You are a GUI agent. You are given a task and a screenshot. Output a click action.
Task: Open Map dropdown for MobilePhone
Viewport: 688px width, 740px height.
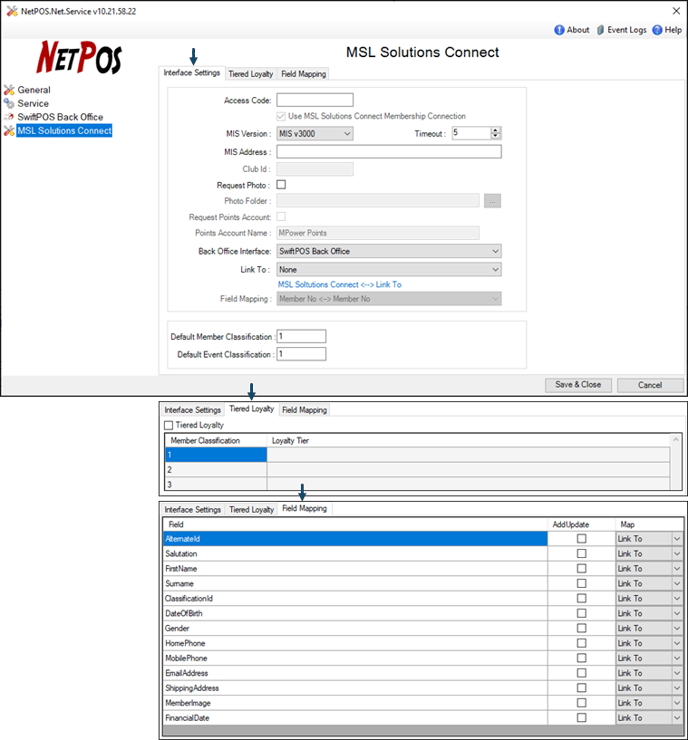649,658
